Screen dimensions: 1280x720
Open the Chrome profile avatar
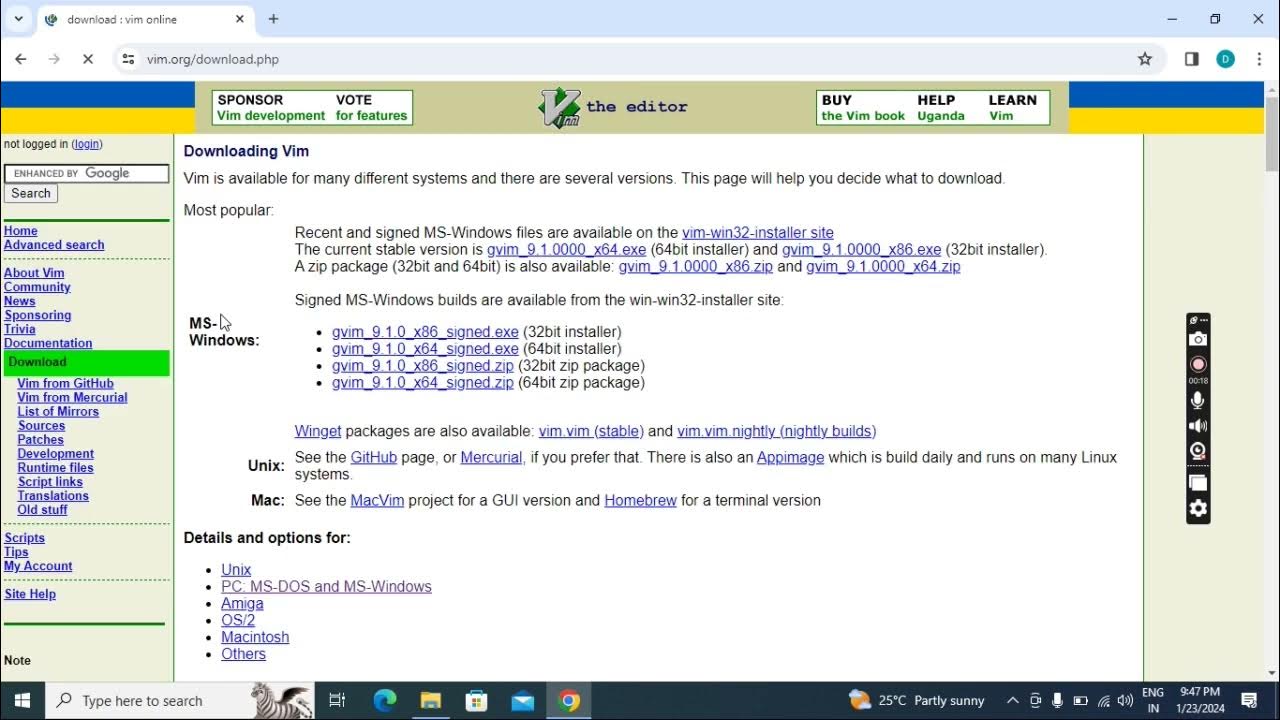coord(1225,59)
